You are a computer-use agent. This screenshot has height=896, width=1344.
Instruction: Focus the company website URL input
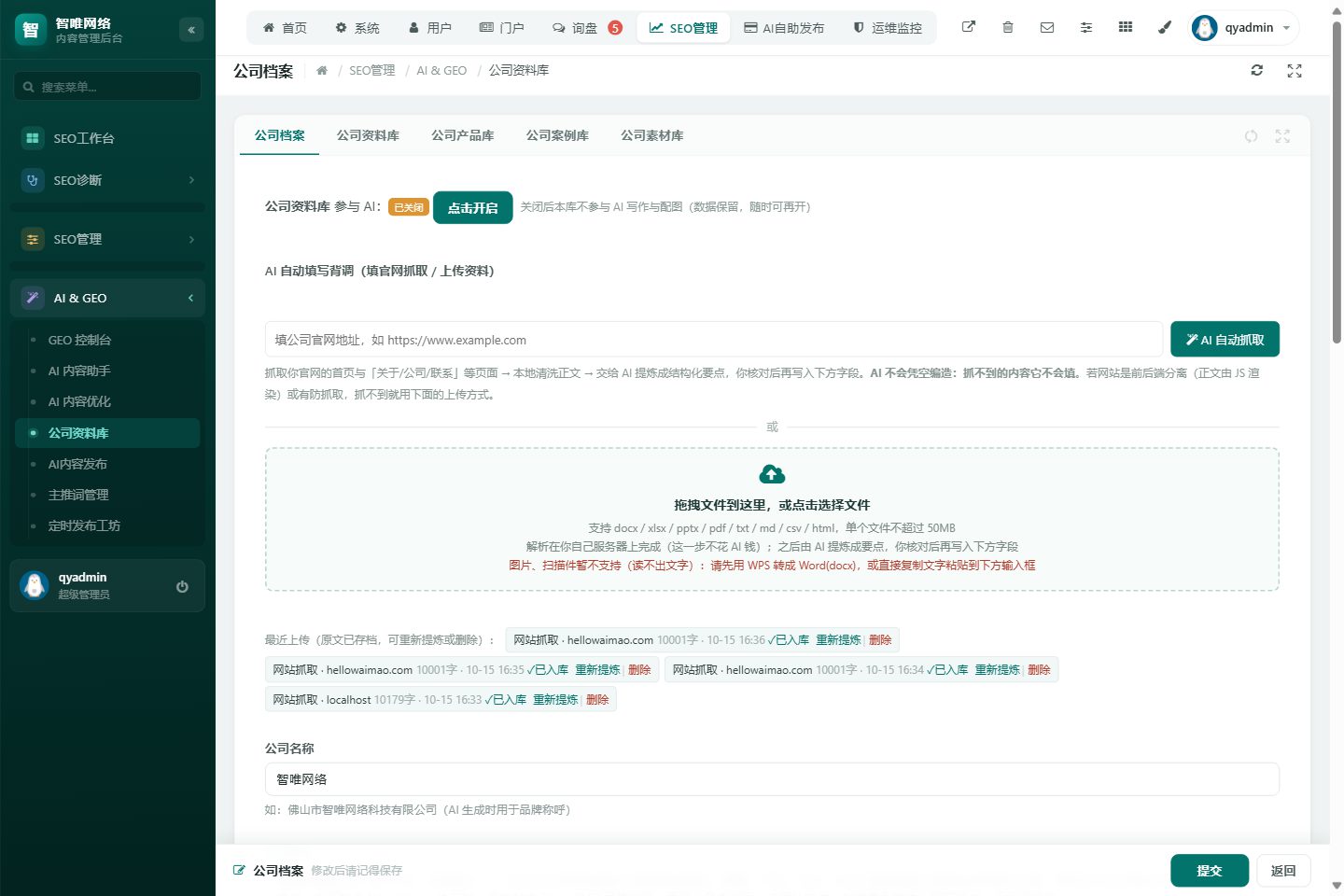[x=714, y=340]
